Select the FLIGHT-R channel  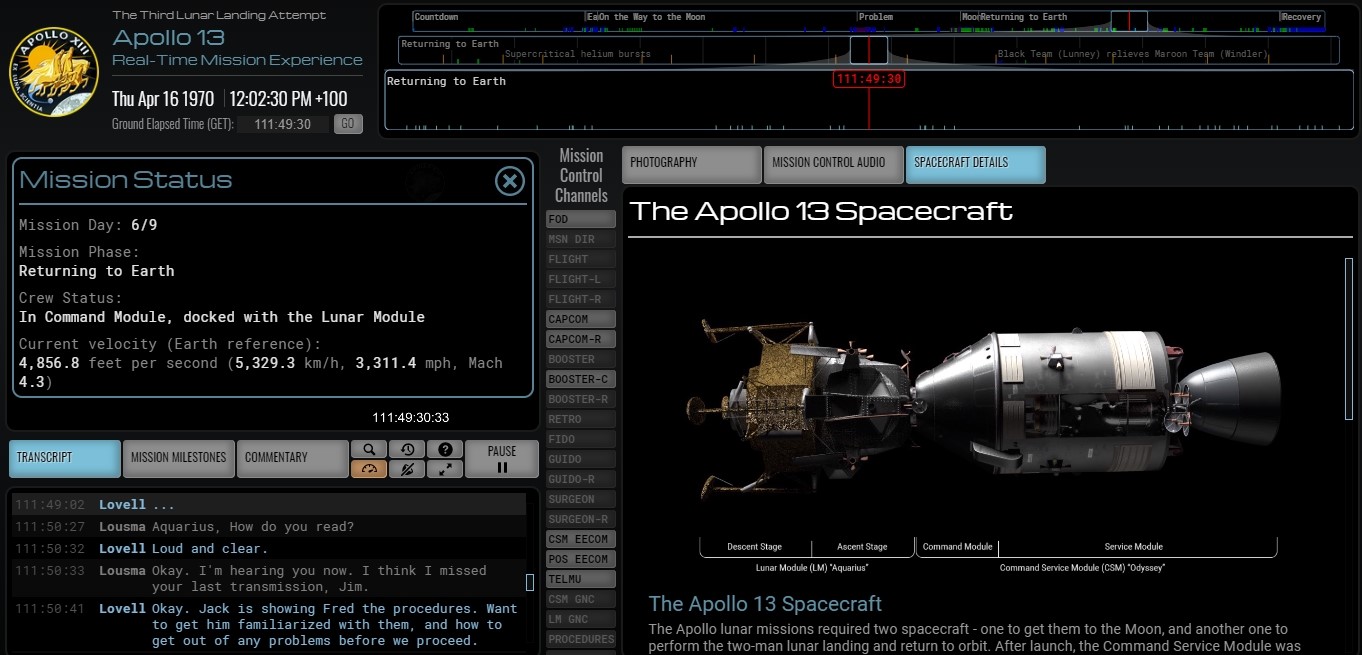(581, 299)
